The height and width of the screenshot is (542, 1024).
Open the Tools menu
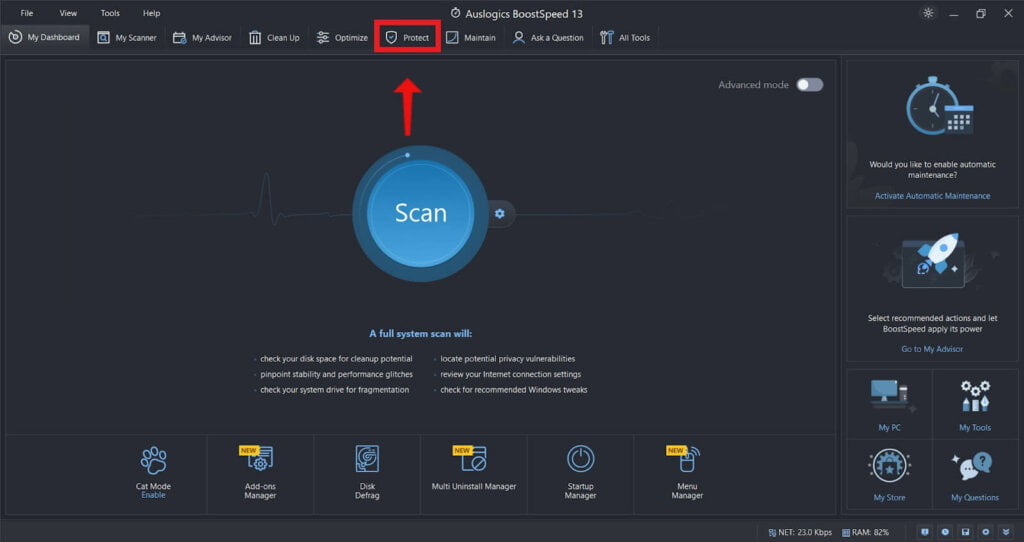click(110, 13)
